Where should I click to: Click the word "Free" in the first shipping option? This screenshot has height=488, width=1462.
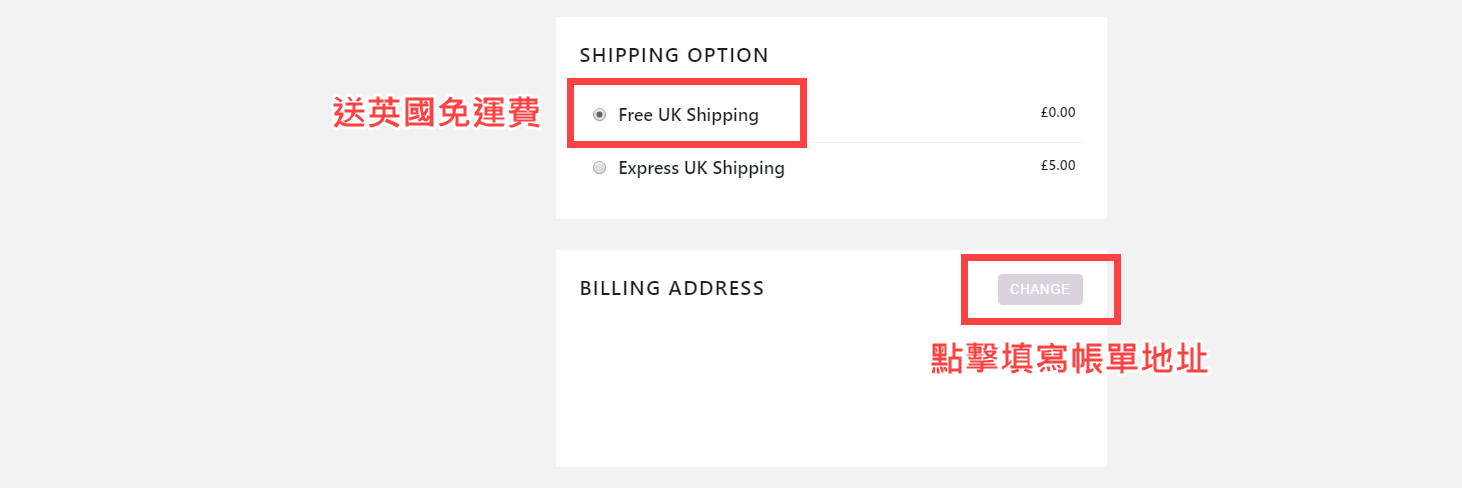(x=635, y=115)
